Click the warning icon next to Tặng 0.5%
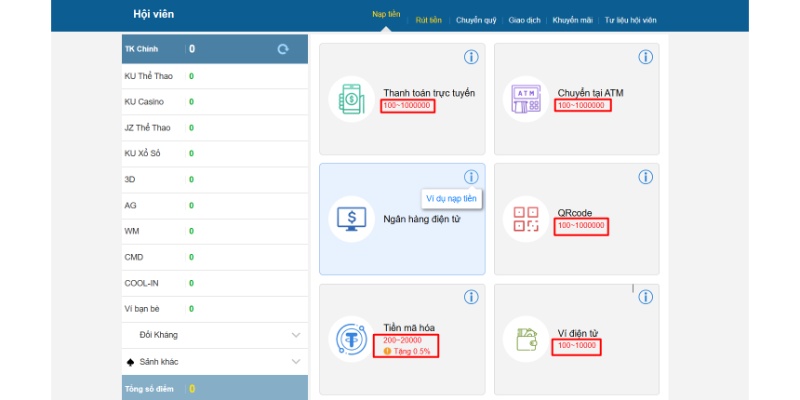The width and height of the screenshot is (800, 400). (x=387, y=351)
